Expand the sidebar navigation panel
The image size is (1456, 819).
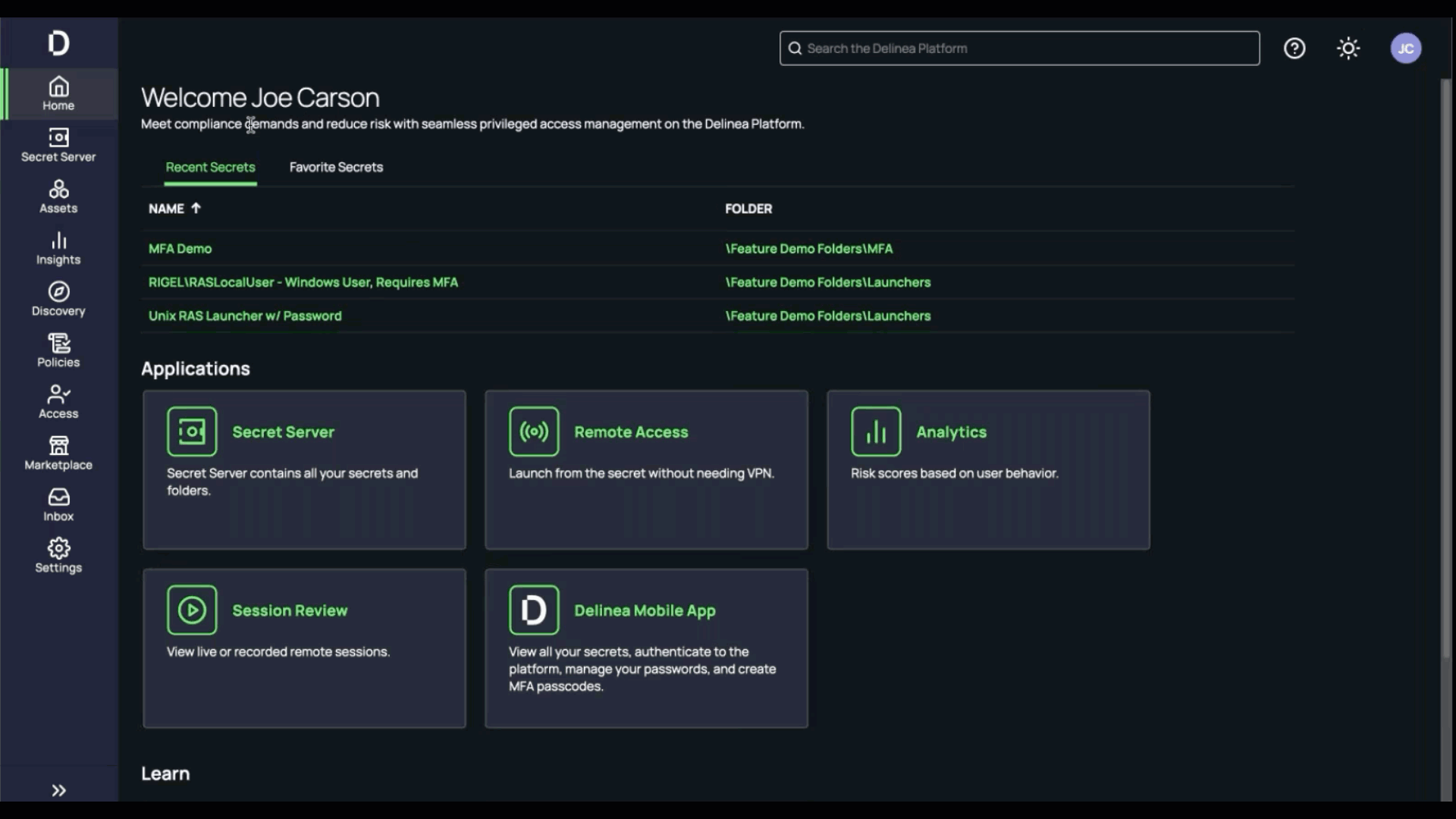point(58,790)
